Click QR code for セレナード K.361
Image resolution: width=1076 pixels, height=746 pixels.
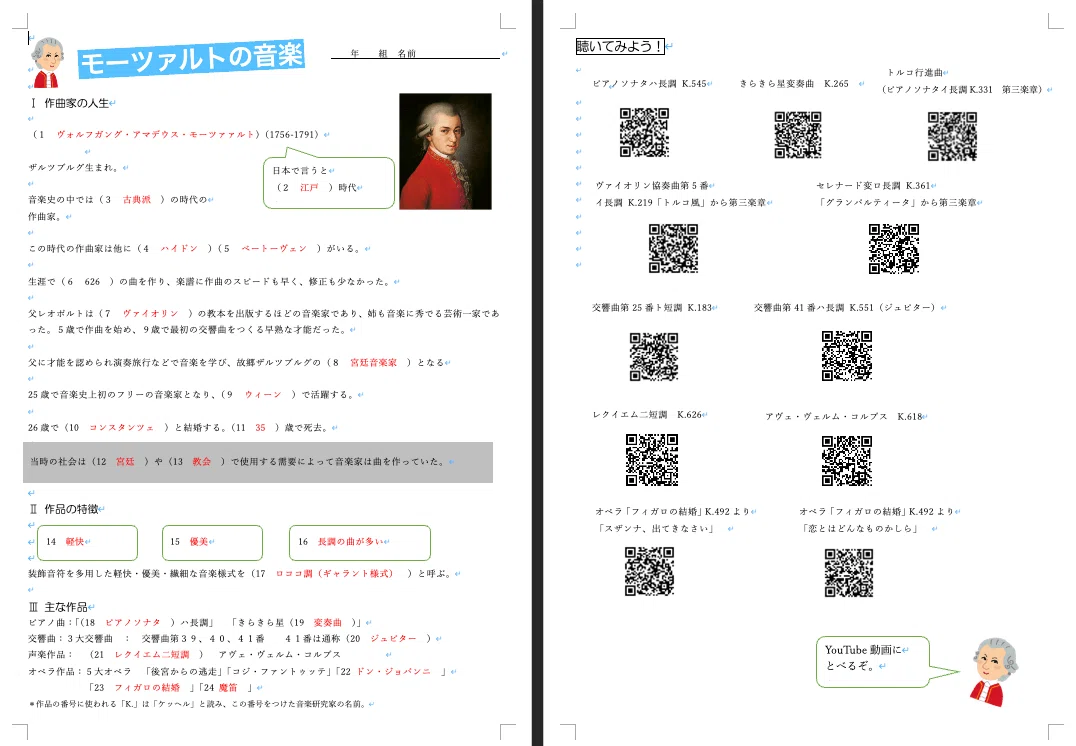[893, 248]
